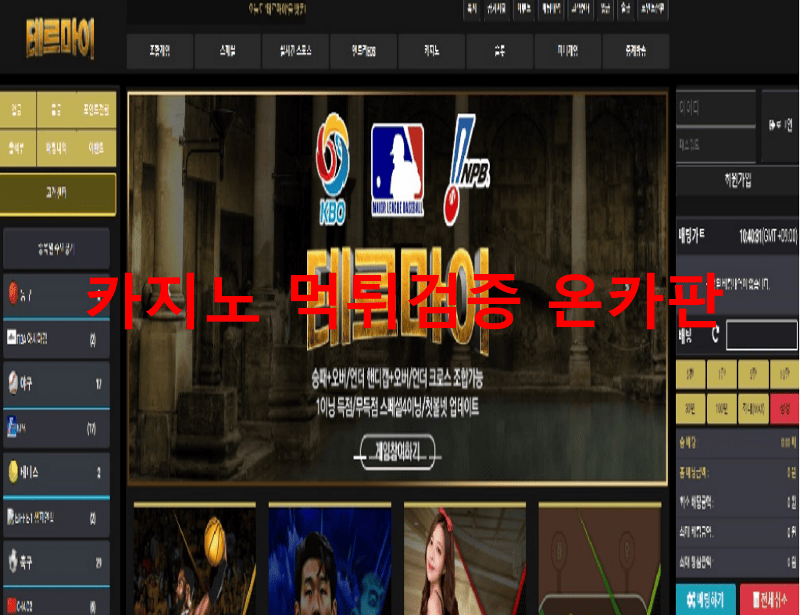Click the 쪽지 top utility link

pos(471,9)
